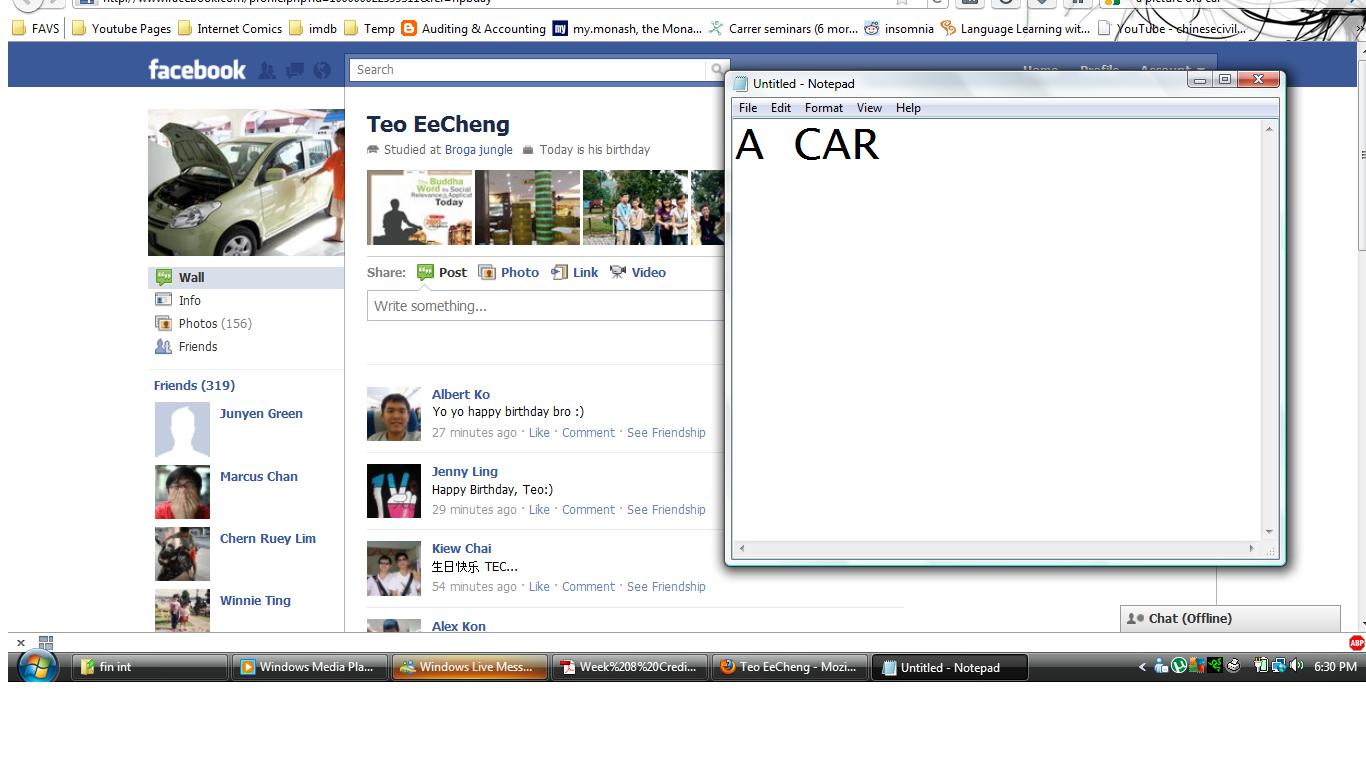This screenshot has width=1366, height=768.
Task: Open the Windows Start orb
Action: click(37, 666)
